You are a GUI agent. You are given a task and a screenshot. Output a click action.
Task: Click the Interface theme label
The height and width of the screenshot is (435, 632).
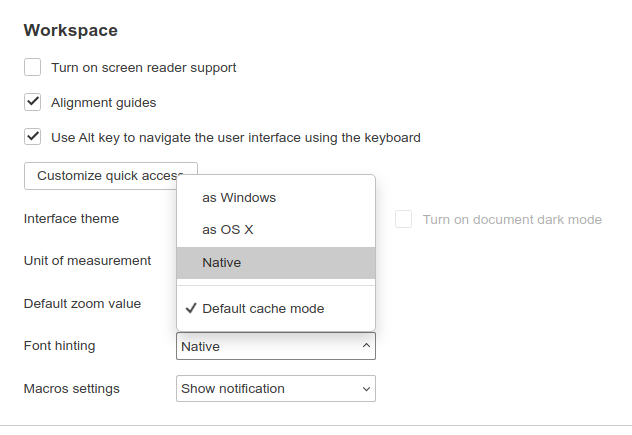coord(71,219)
